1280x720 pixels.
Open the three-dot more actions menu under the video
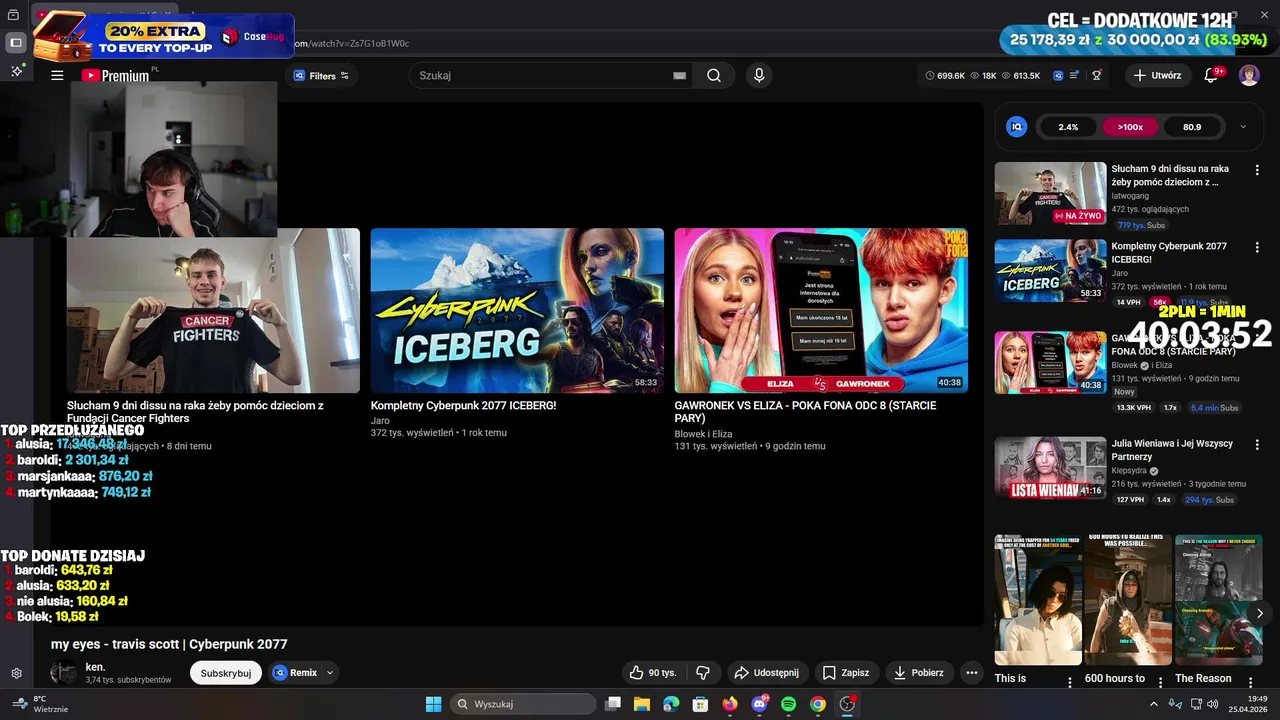pyautogui.click(x=971, y=673)
